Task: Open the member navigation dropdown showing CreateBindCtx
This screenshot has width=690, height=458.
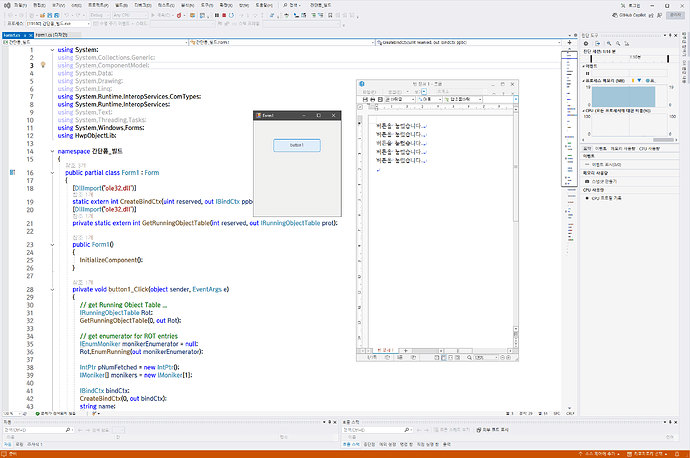Action: [469, 42]
